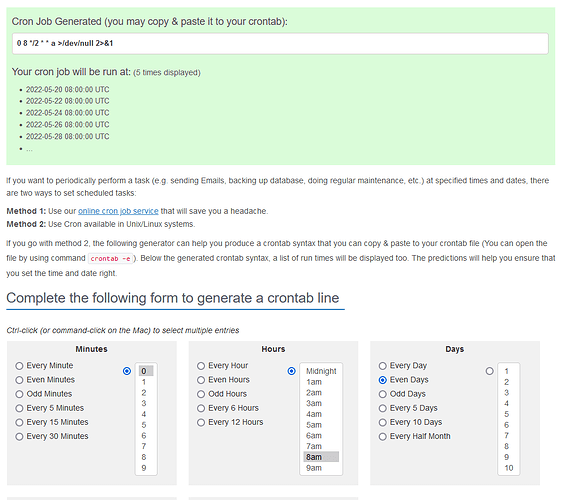Choose Even Hours option
The image size is (583, 500).
coord(201,380)
